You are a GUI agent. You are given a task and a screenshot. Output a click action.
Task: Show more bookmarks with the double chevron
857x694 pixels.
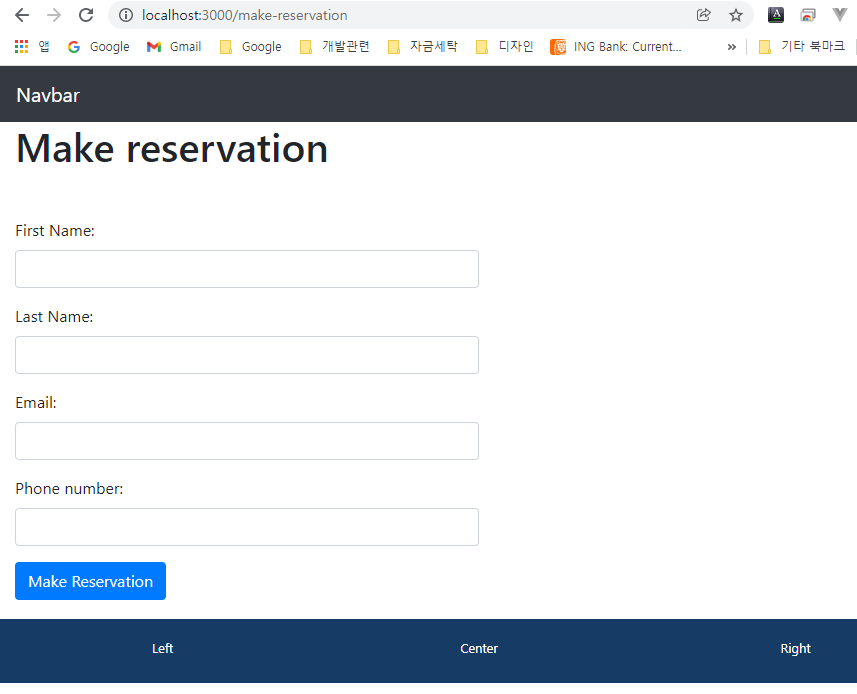[x=731, y=47]
